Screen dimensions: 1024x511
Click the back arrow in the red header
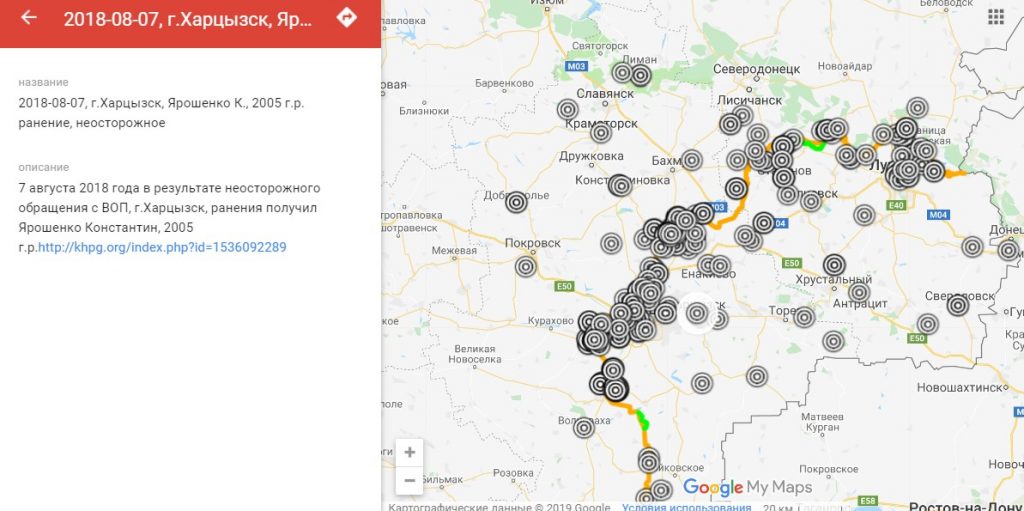(28, 18)
